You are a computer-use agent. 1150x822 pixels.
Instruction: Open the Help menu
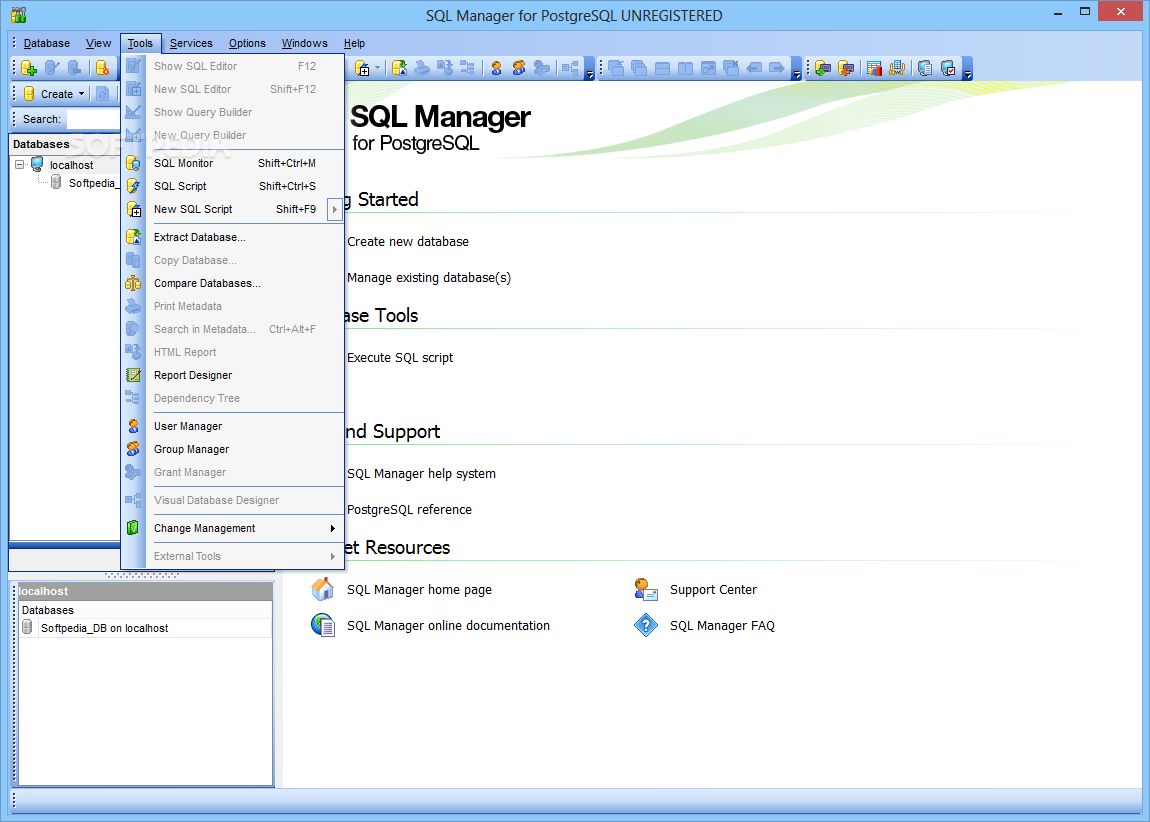[354, 43]
